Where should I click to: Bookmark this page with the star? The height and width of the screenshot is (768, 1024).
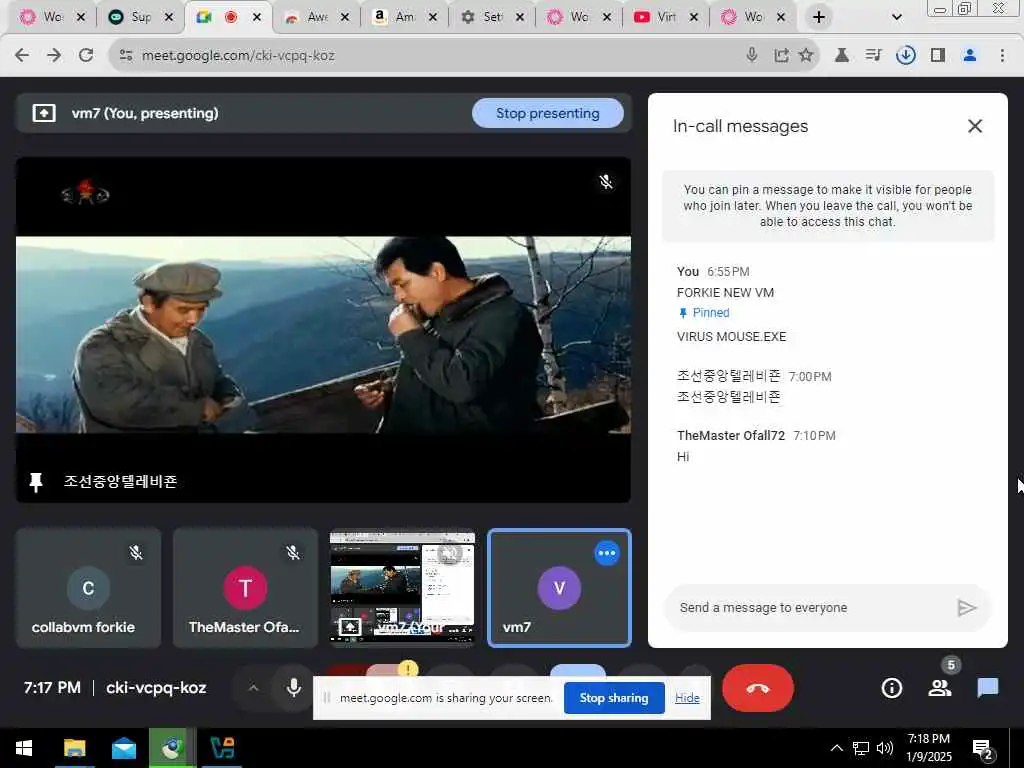coord(806,56)
